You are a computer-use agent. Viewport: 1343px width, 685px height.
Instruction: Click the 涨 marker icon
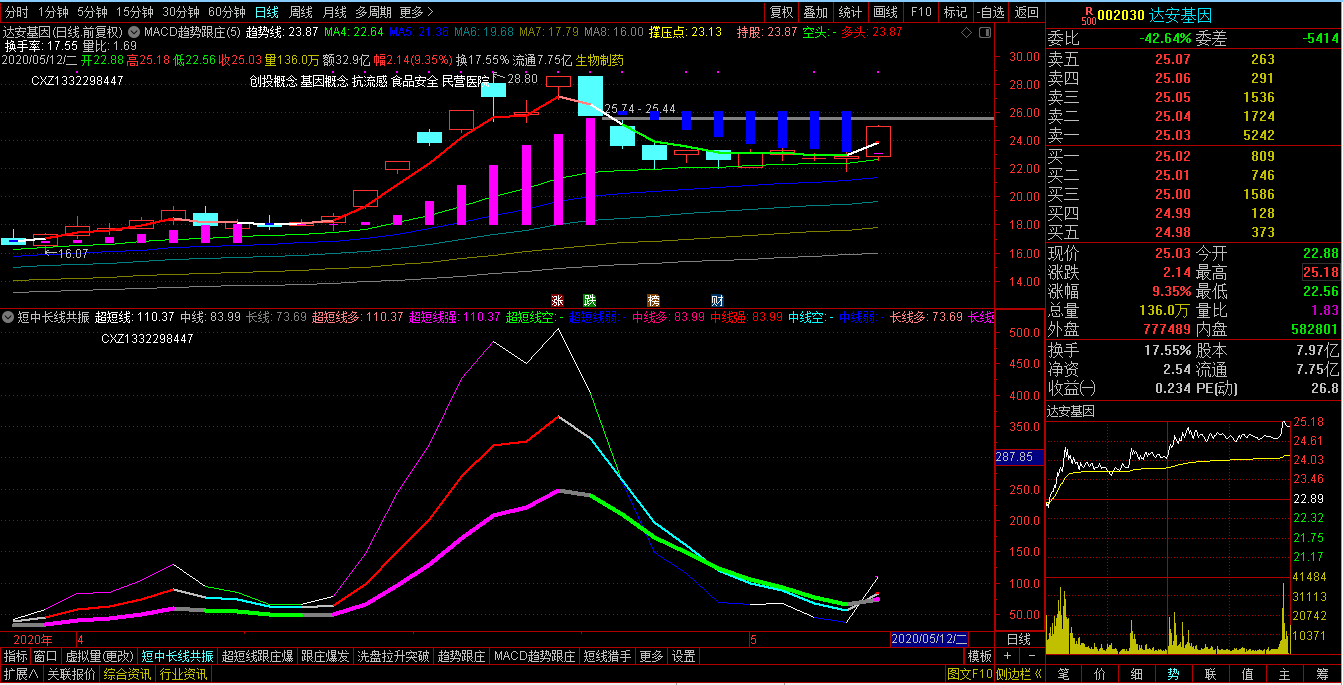pos(558,300)
